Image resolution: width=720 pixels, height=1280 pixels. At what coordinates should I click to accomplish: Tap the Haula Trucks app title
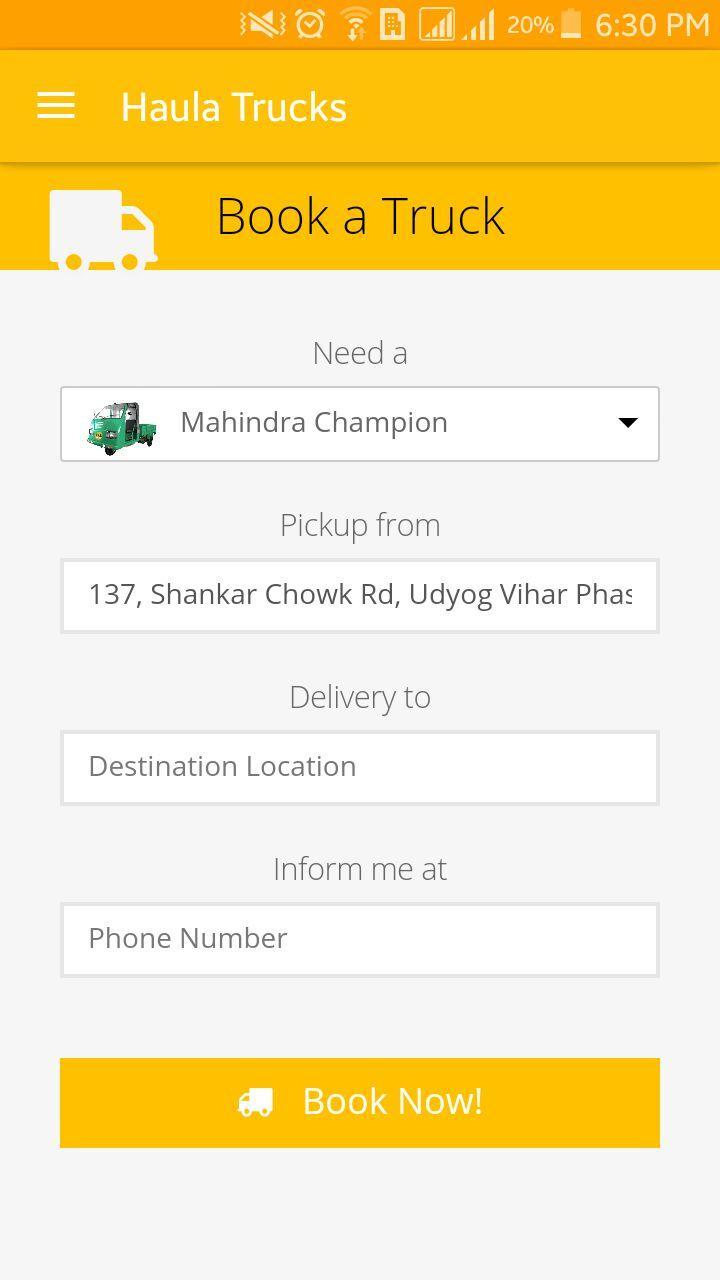234,107
